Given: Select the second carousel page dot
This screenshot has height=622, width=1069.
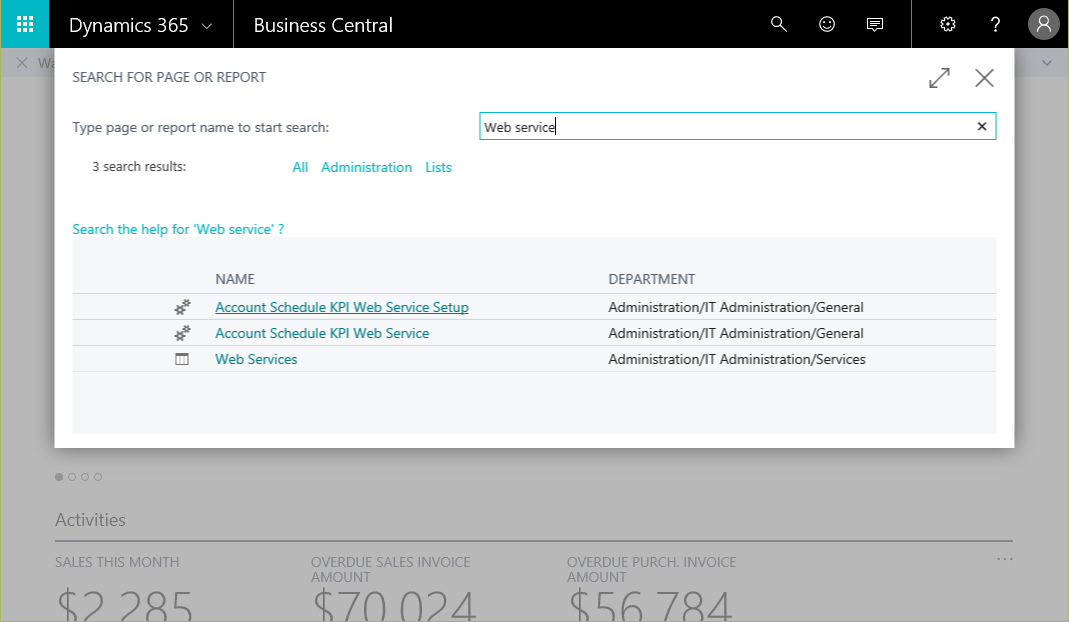Looking at the screenshot, I should tap(72, 477).
